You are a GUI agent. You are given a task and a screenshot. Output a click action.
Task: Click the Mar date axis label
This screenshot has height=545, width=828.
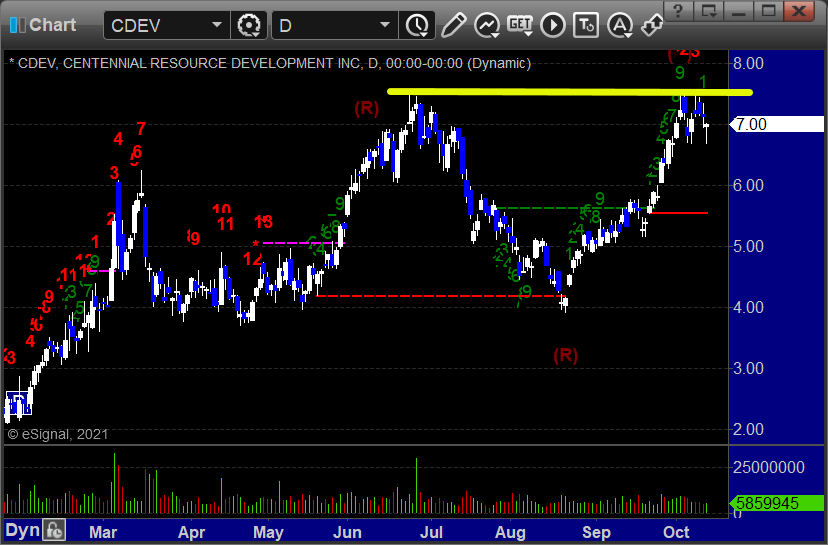tap(102, 532)
